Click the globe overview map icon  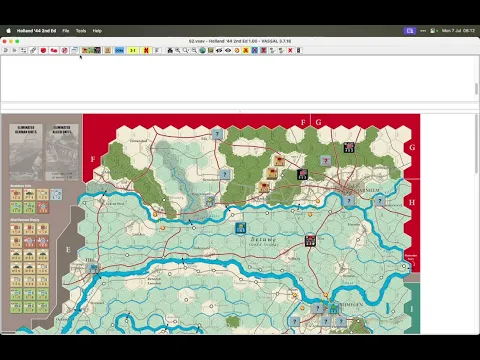[x=202, y=50]
